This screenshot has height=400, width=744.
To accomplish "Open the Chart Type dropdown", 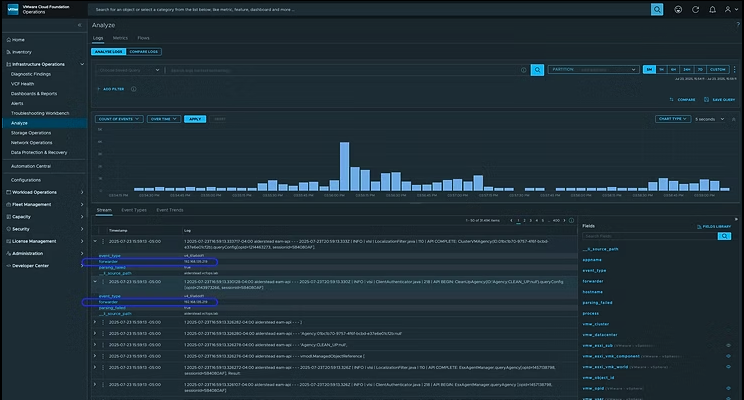I will [674, 118].
